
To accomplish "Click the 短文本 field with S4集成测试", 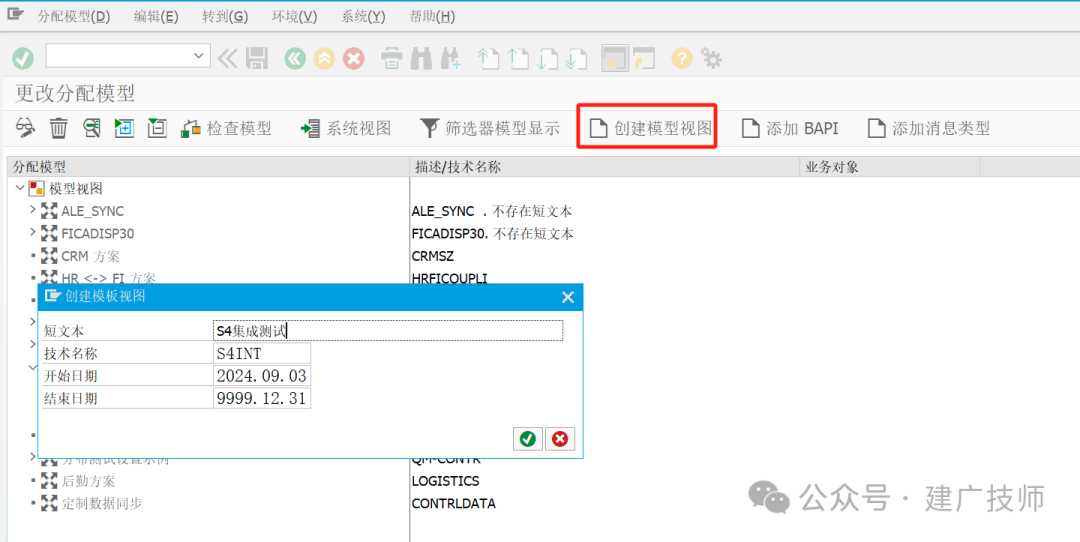I will pos(388,331).
